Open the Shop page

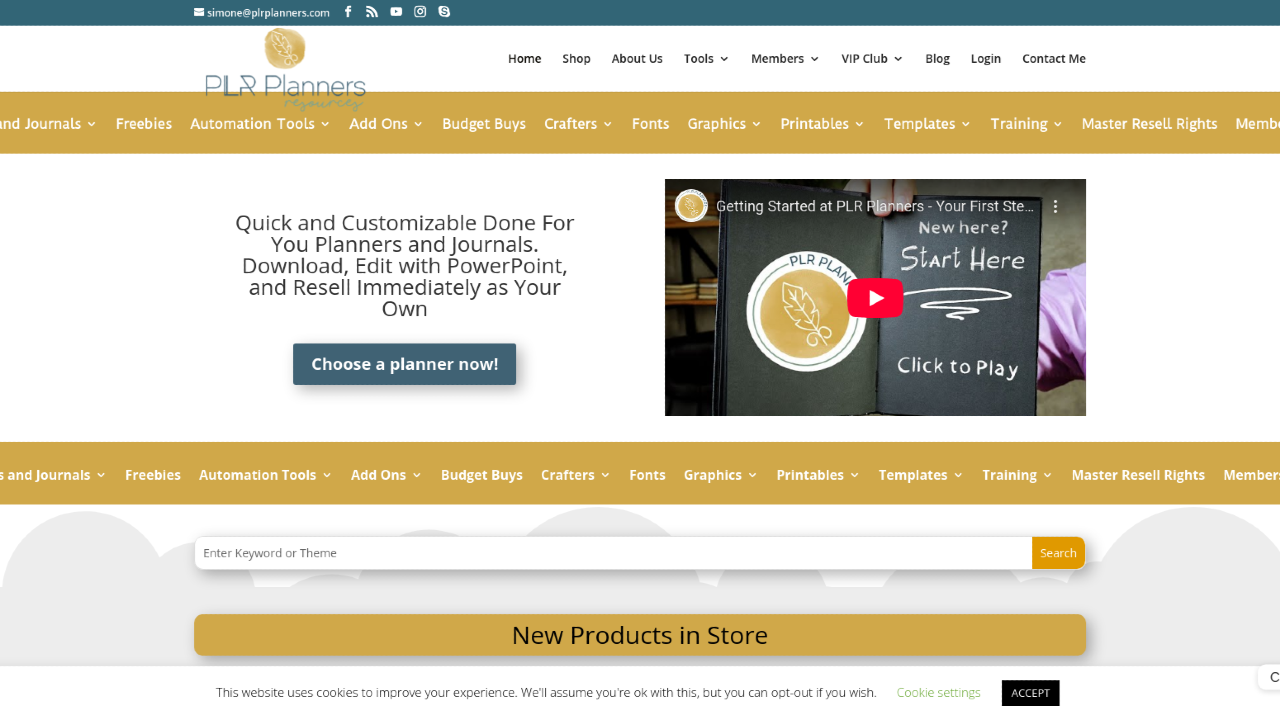576,59
